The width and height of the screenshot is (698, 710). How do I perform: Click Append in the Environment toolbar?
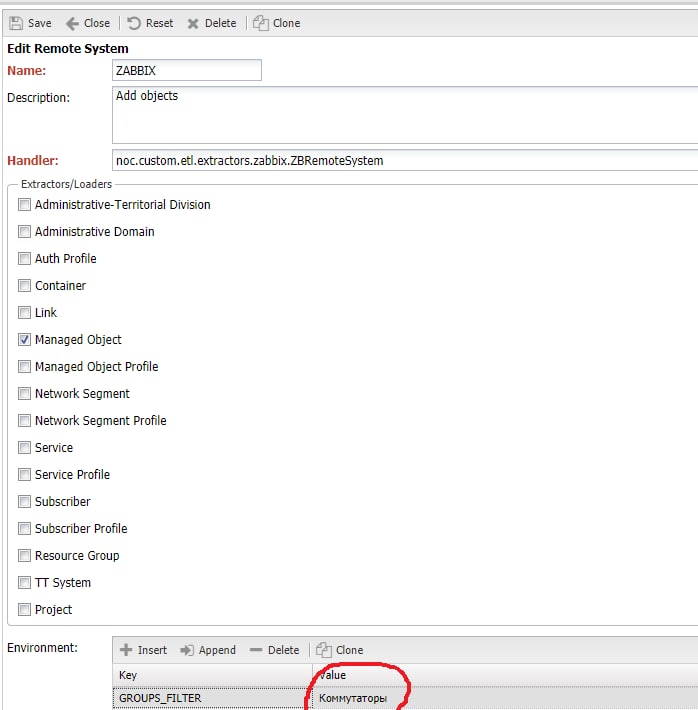click(x=208, y=650)
